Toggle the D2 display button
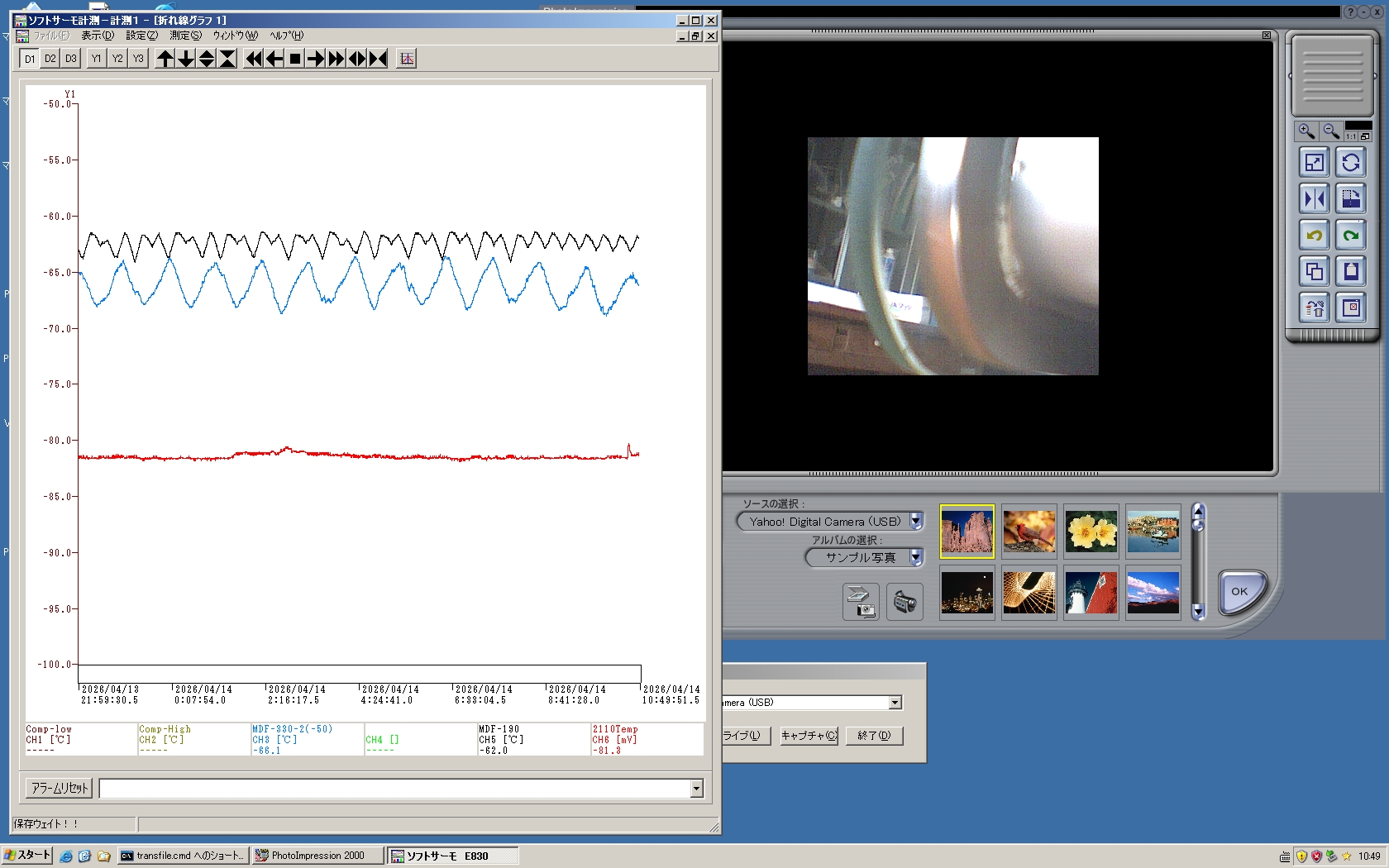The image size is (1389, 868). pyautogui.click(x=50, y=59)
